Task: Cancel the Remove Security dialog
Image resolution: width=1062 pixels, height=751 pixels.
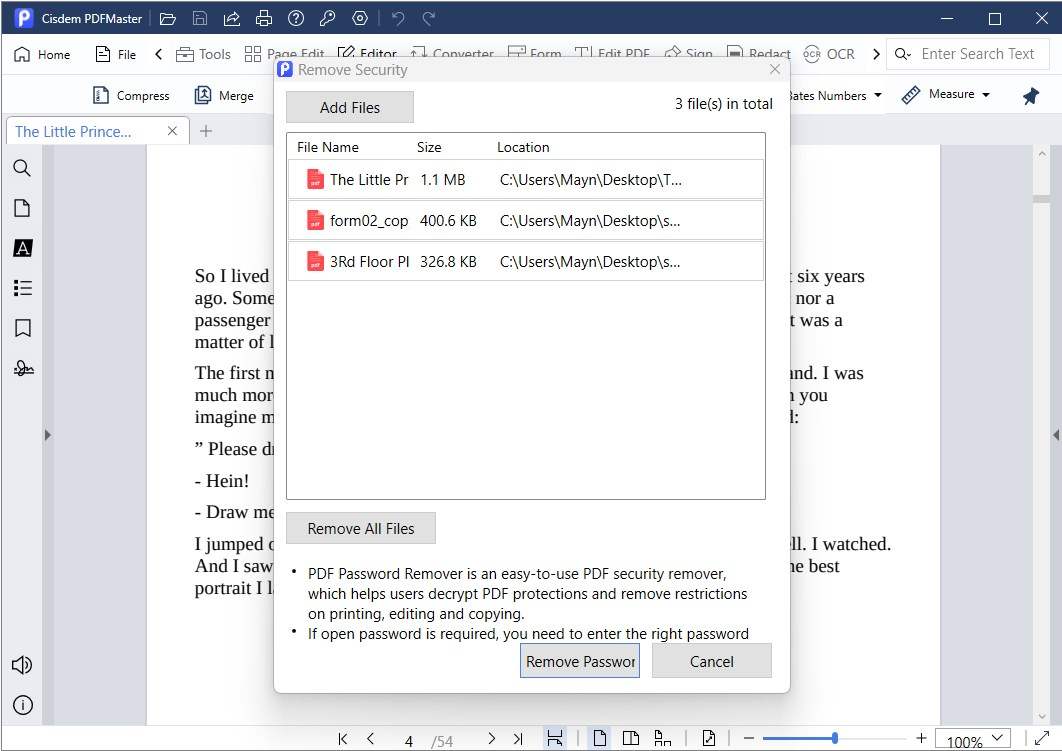Action: (x=711, y=661)
